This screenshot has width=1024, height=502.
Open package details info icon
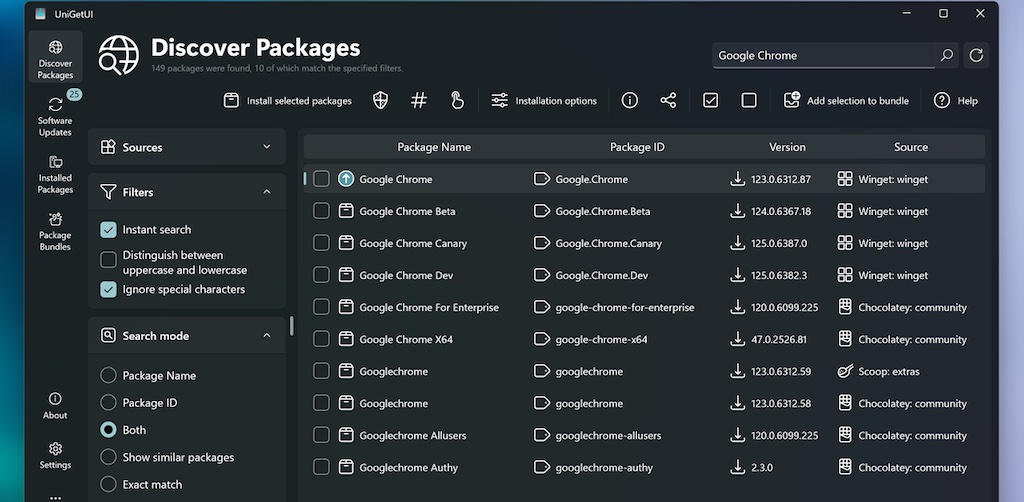[630, 101]
